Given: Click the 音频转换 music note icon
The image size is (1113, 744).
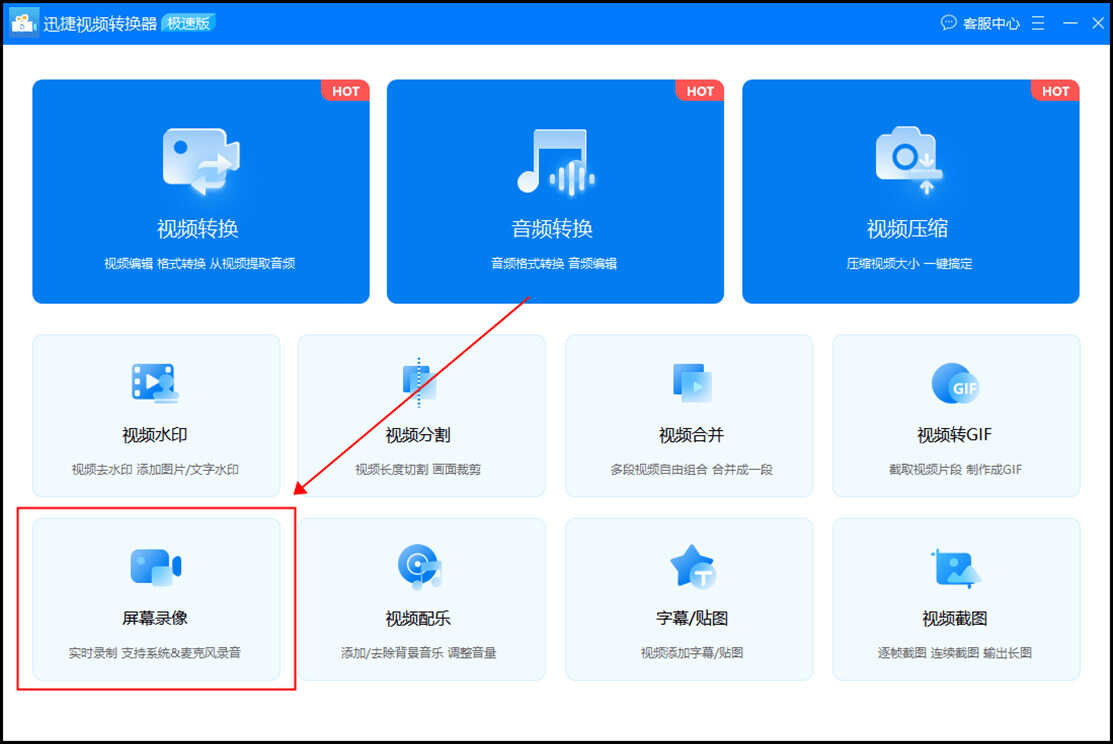Looking at the screenshot, I should point(556,162).
